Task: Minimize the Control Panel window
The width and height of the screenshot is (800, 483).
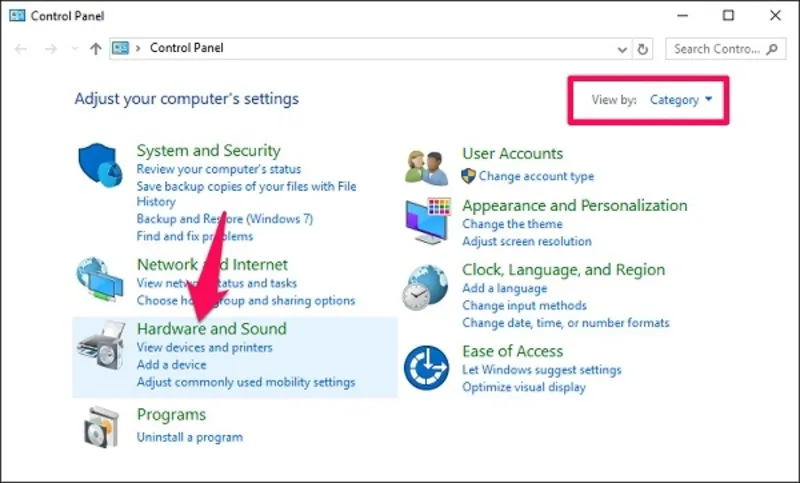Action: coord(682,15)
